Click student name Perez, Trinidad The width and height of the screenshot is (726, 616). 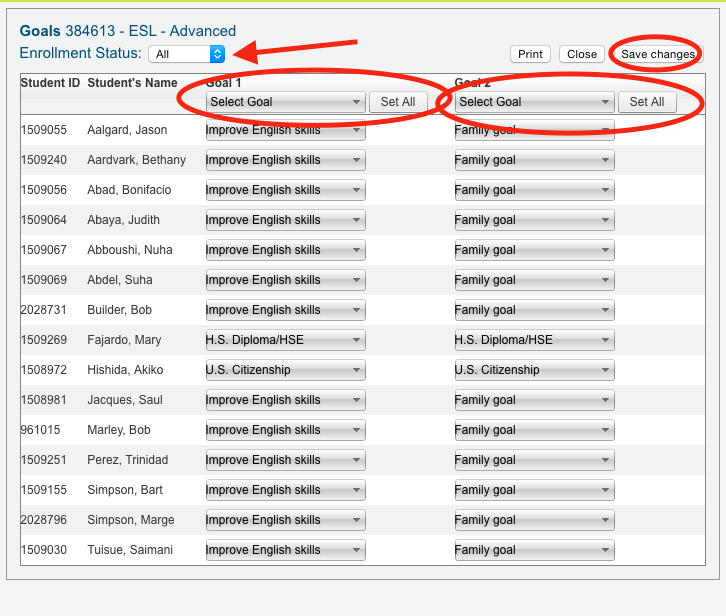pyautogui.click(x=127, y=460)
